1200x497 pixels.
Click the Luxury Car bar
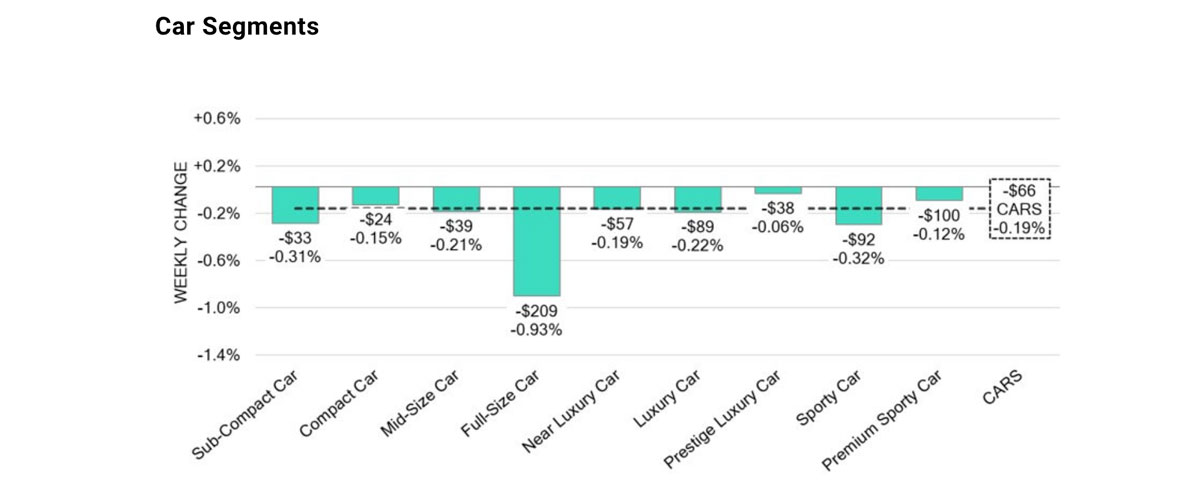click(x=697, y=199)
